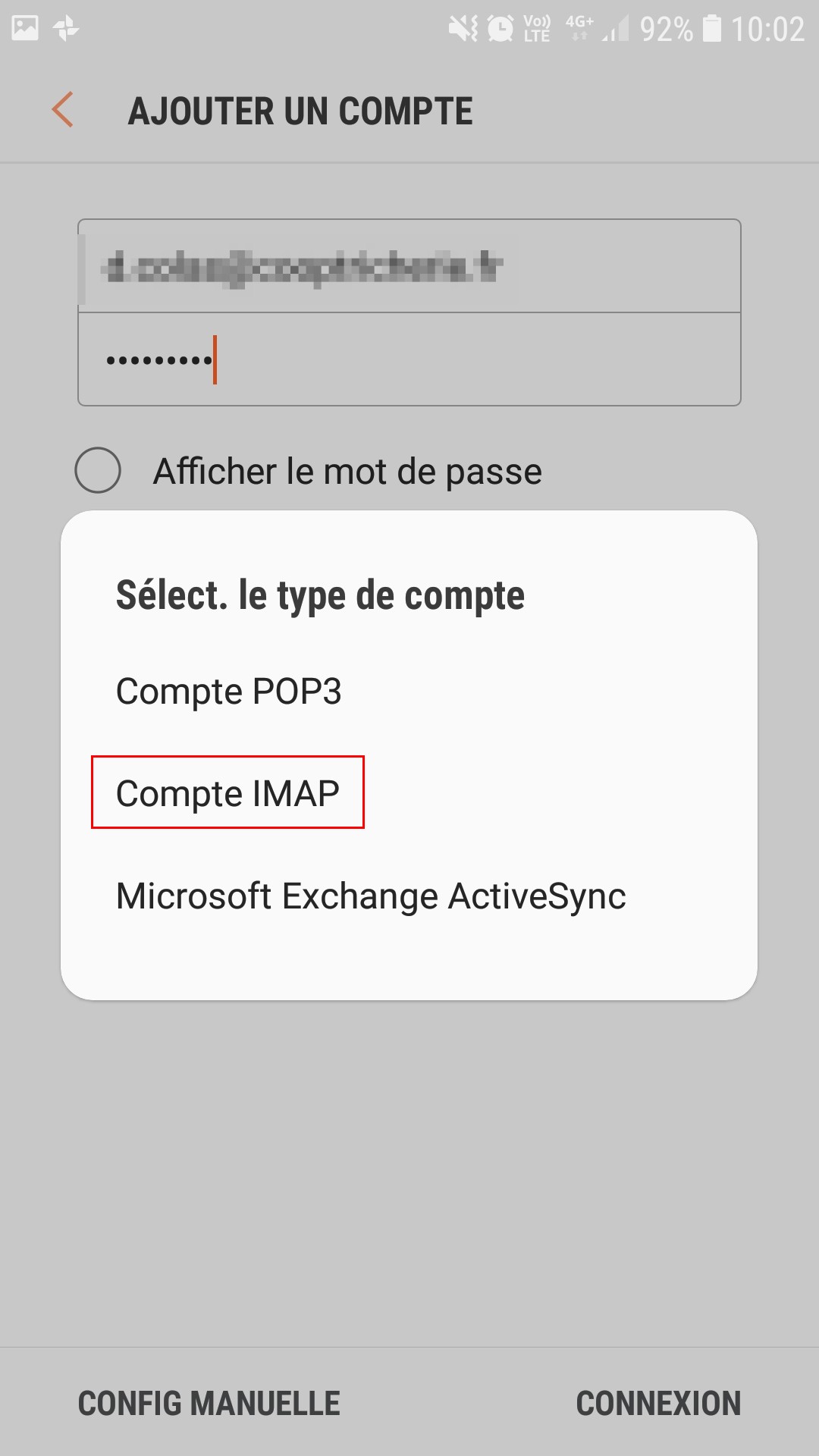Viewport: 819px width, 1456px height.
Task: Select Compte POP3 account type
Action: coord(228,691)
